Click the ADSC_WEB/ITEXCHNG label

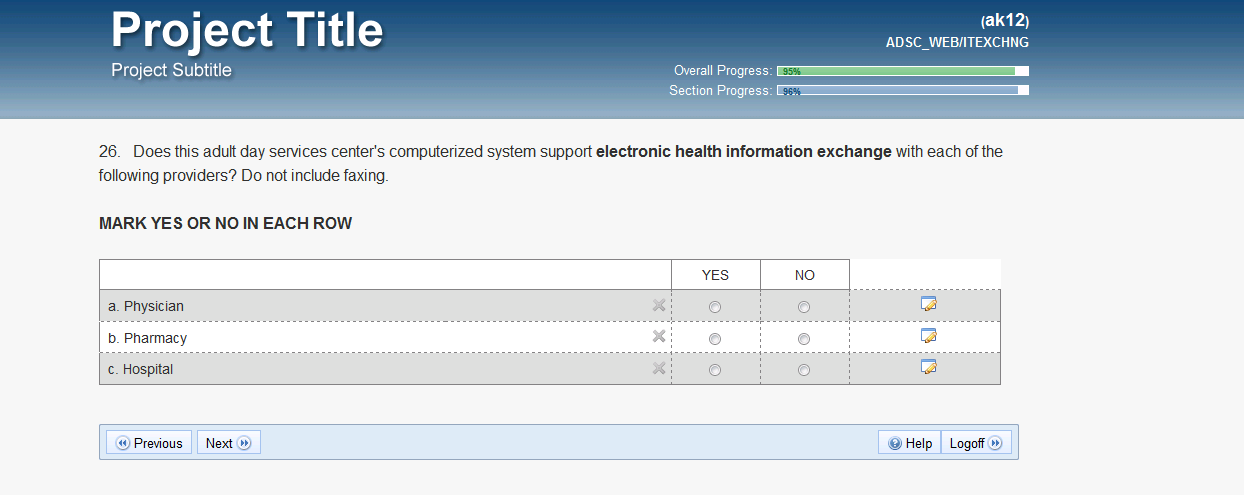click(957, 42)
